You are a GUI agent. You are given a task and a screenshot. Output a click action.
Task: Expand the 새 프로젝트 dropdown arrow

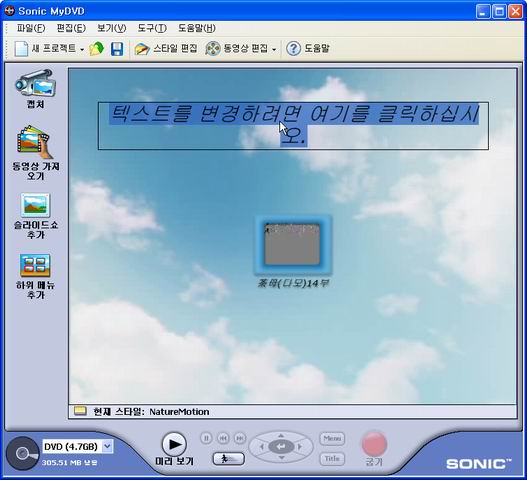(x=82, y=49)
